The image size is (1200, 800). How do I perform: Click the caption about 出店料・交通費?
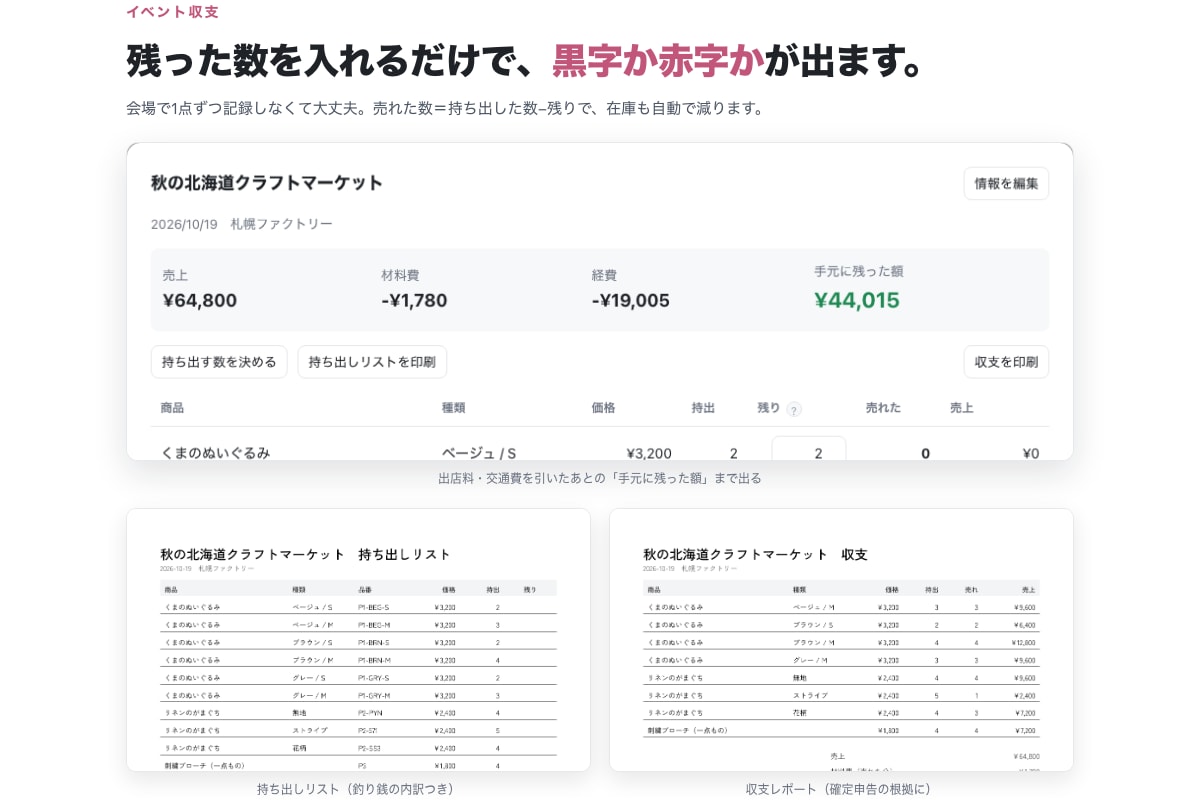(x=600, y=478)
